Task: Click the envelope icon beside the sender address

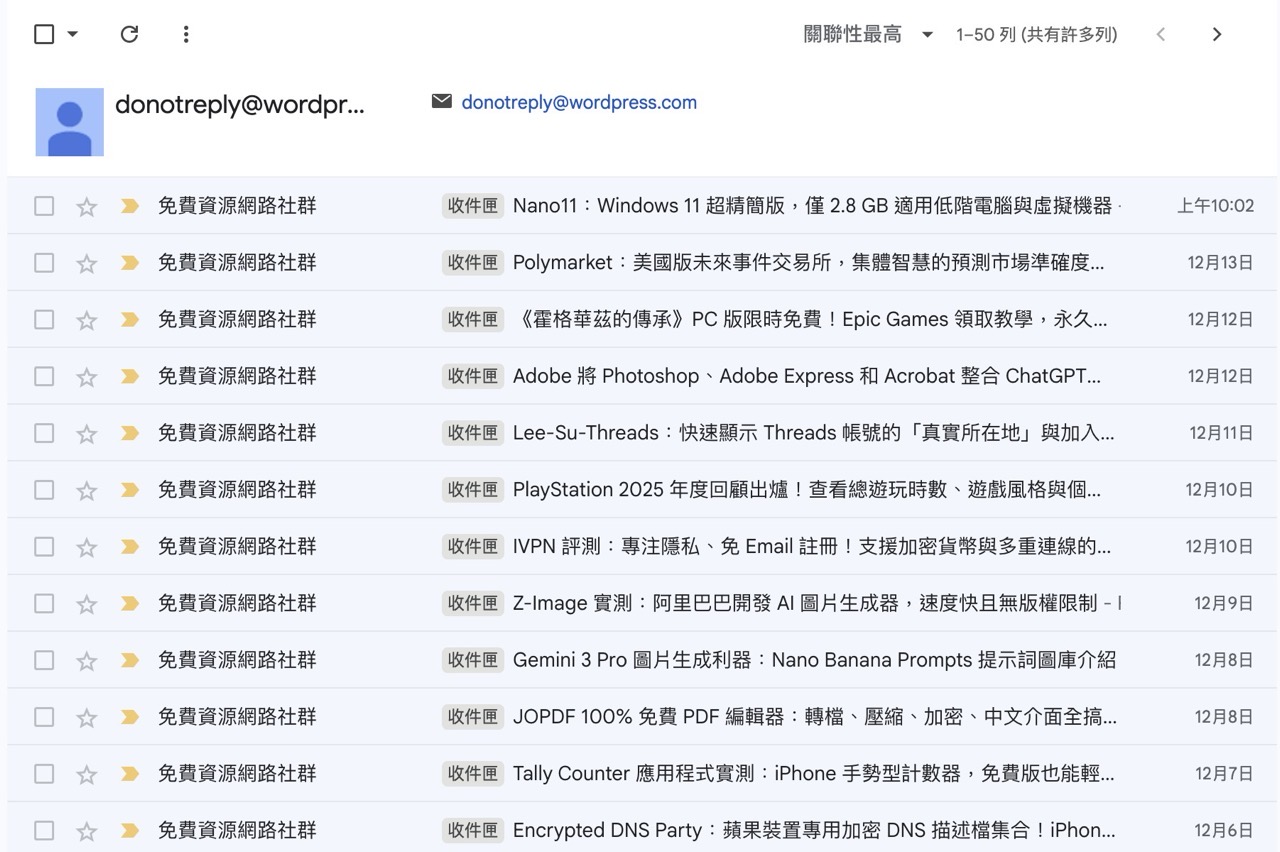Action: click(x=441, y=101)
